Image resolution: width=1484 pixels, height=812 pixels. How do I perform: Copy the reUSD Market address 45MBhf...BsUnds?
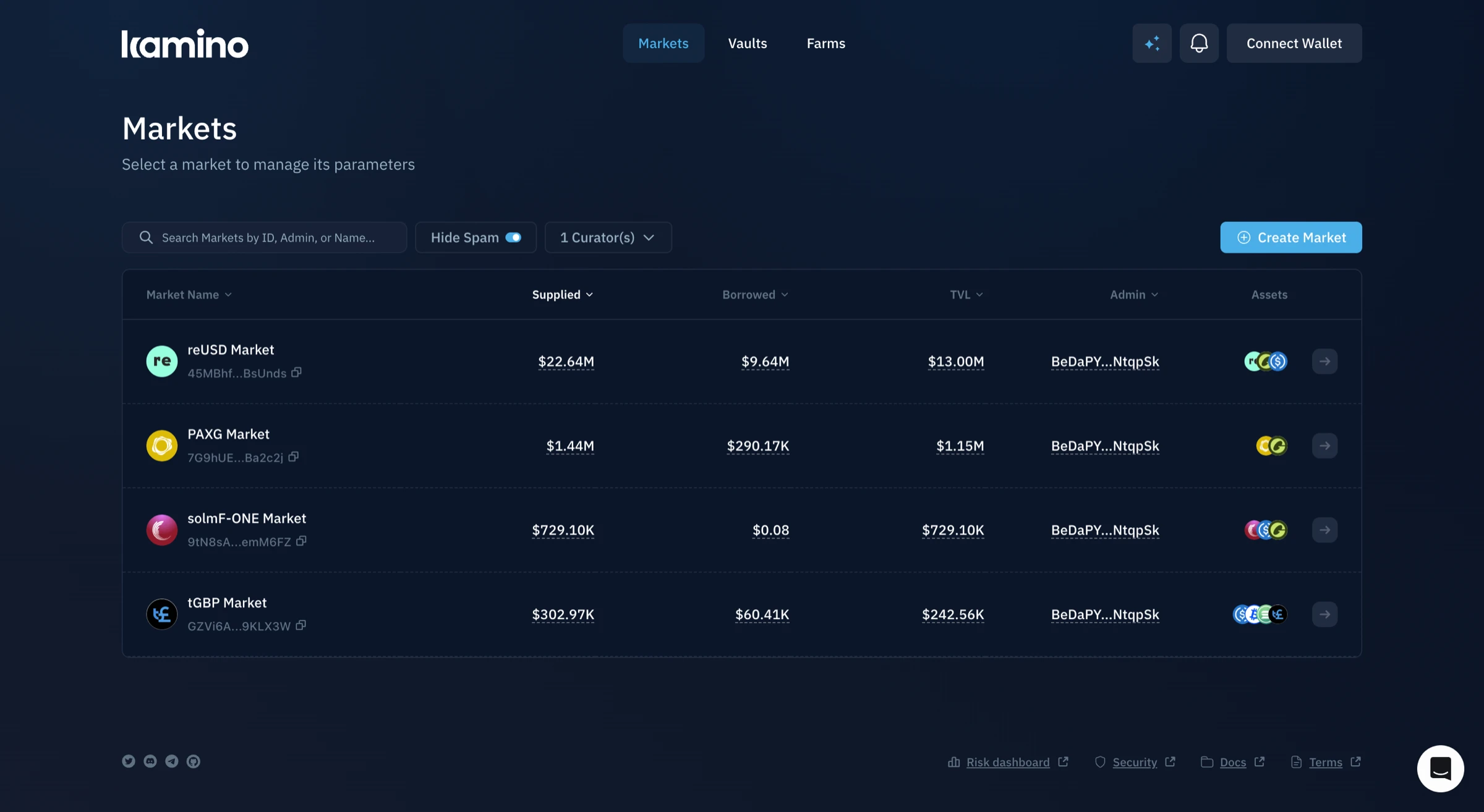(297, 372)
